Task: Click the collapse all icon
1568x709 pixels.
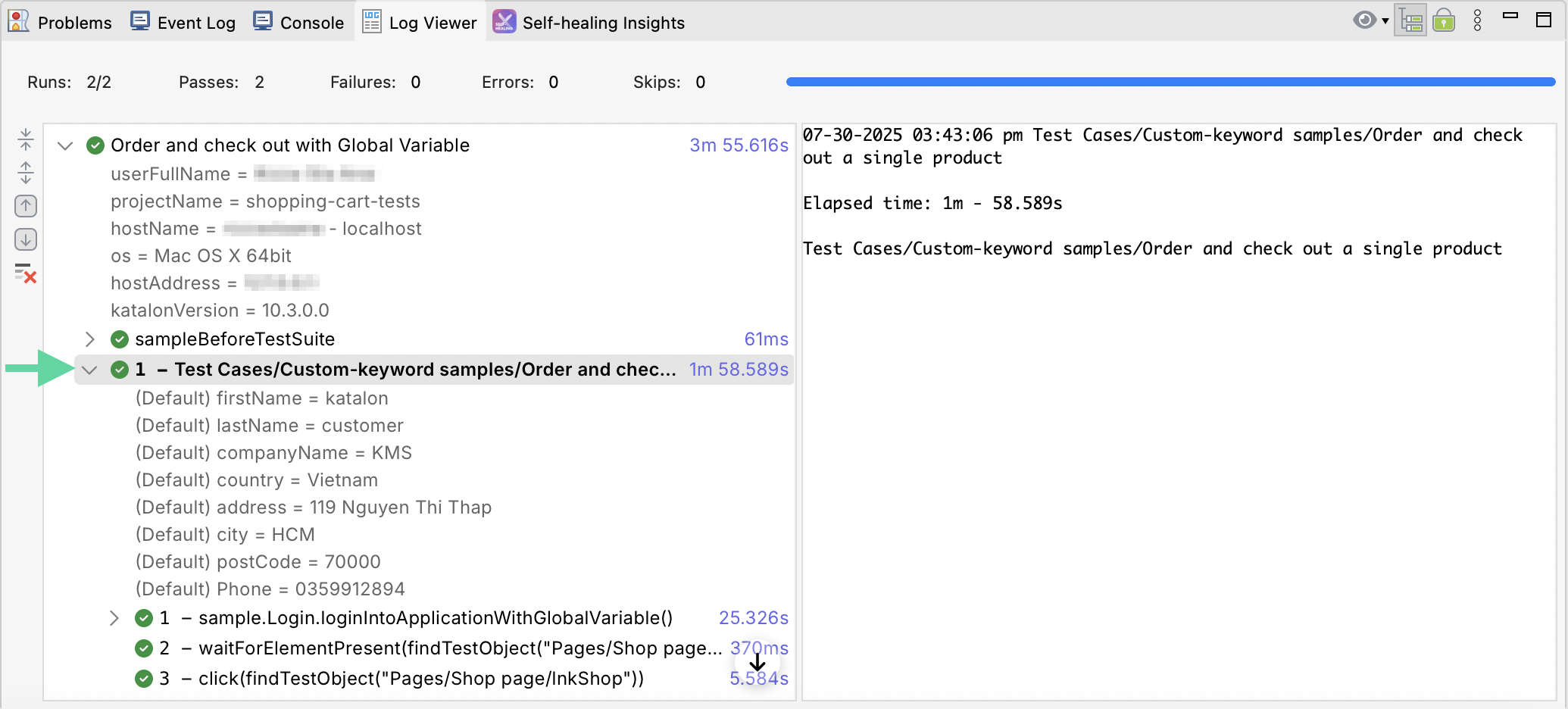Action: pos(26,139)
